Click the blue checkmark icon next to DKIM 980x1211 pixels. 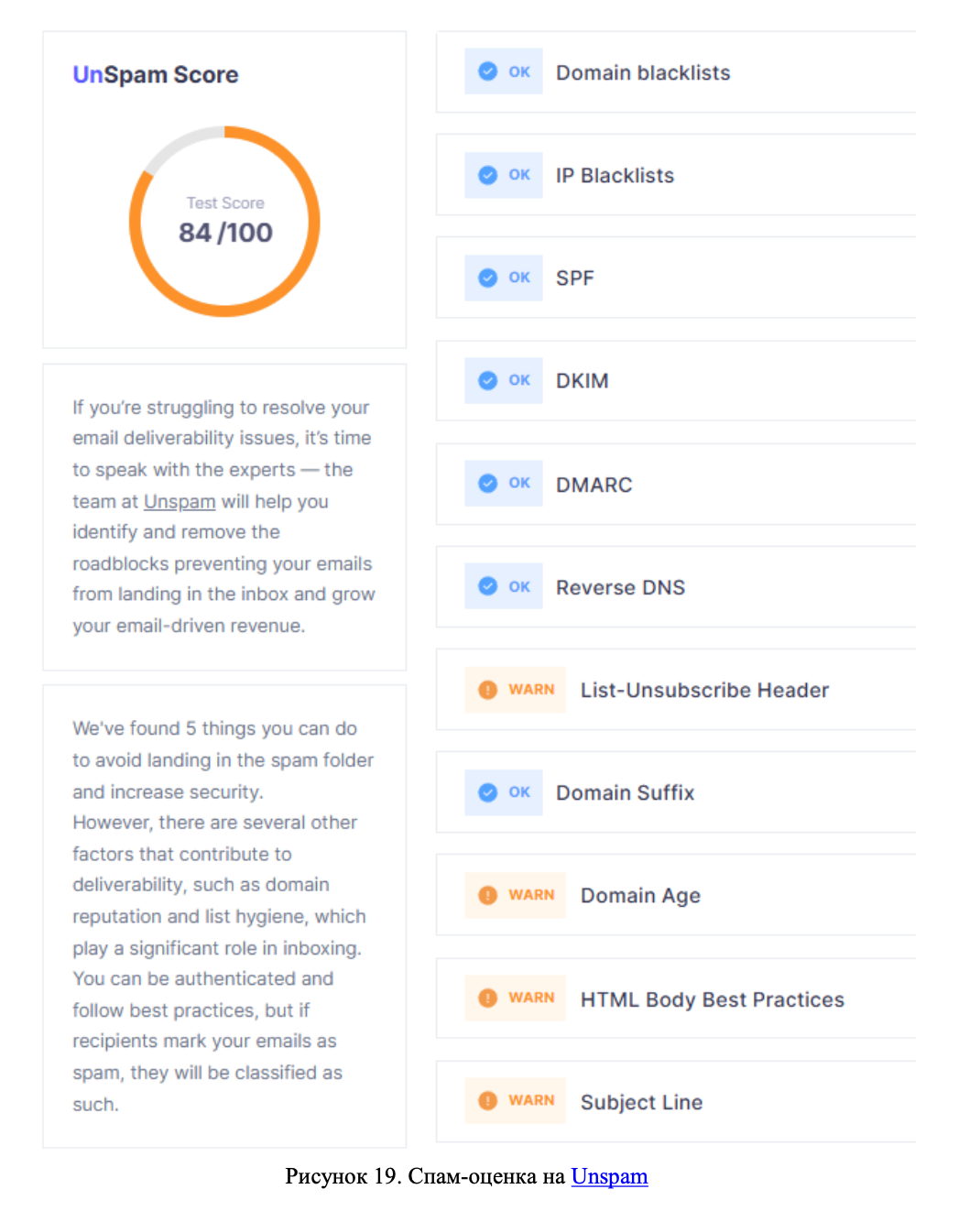[x=488, y=380]
